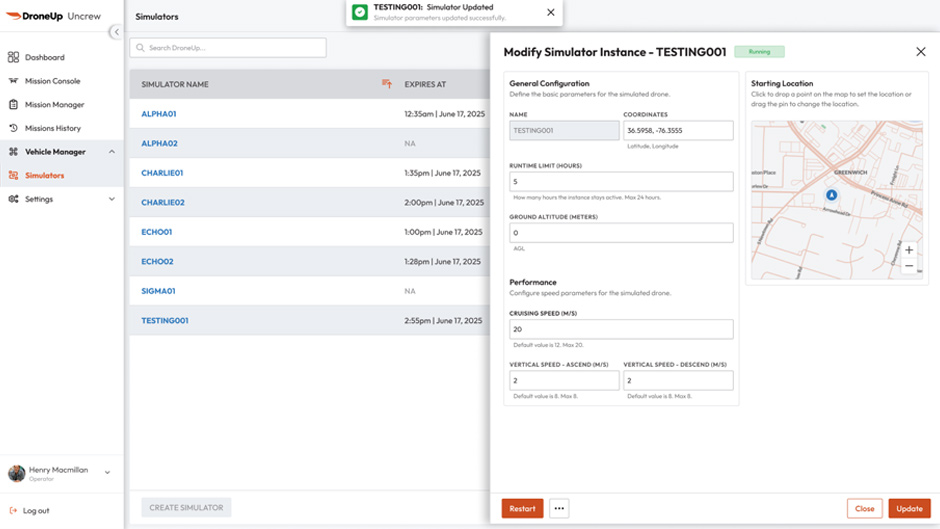The image size is (940, 529).
Task: Click the DroneUp Uncrew logo
Action: (53, 16)
